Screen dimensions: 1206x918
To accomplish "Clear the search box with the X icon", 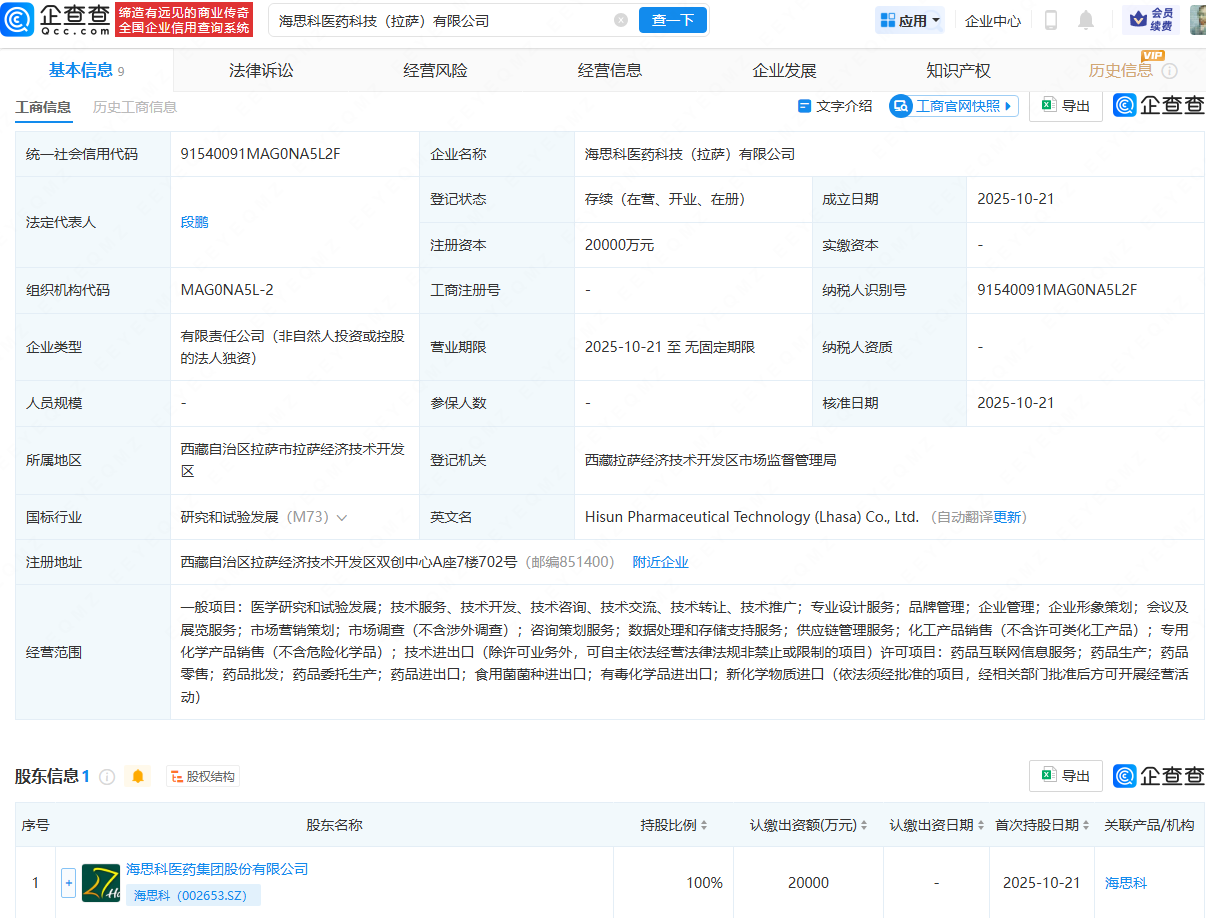I will [621, 20].
